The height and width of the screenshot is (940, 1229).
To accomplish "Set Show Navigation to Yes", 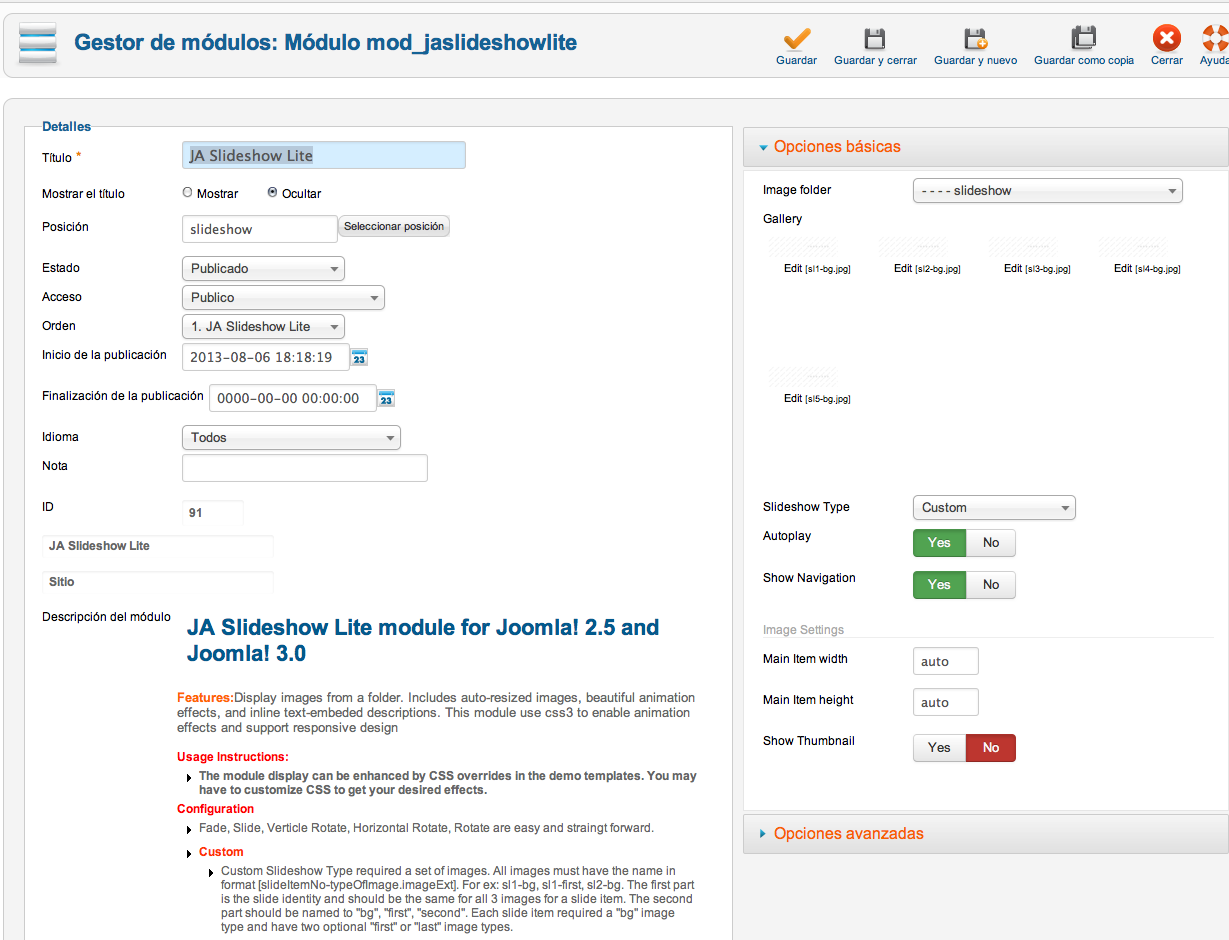I will click(939, 585).
